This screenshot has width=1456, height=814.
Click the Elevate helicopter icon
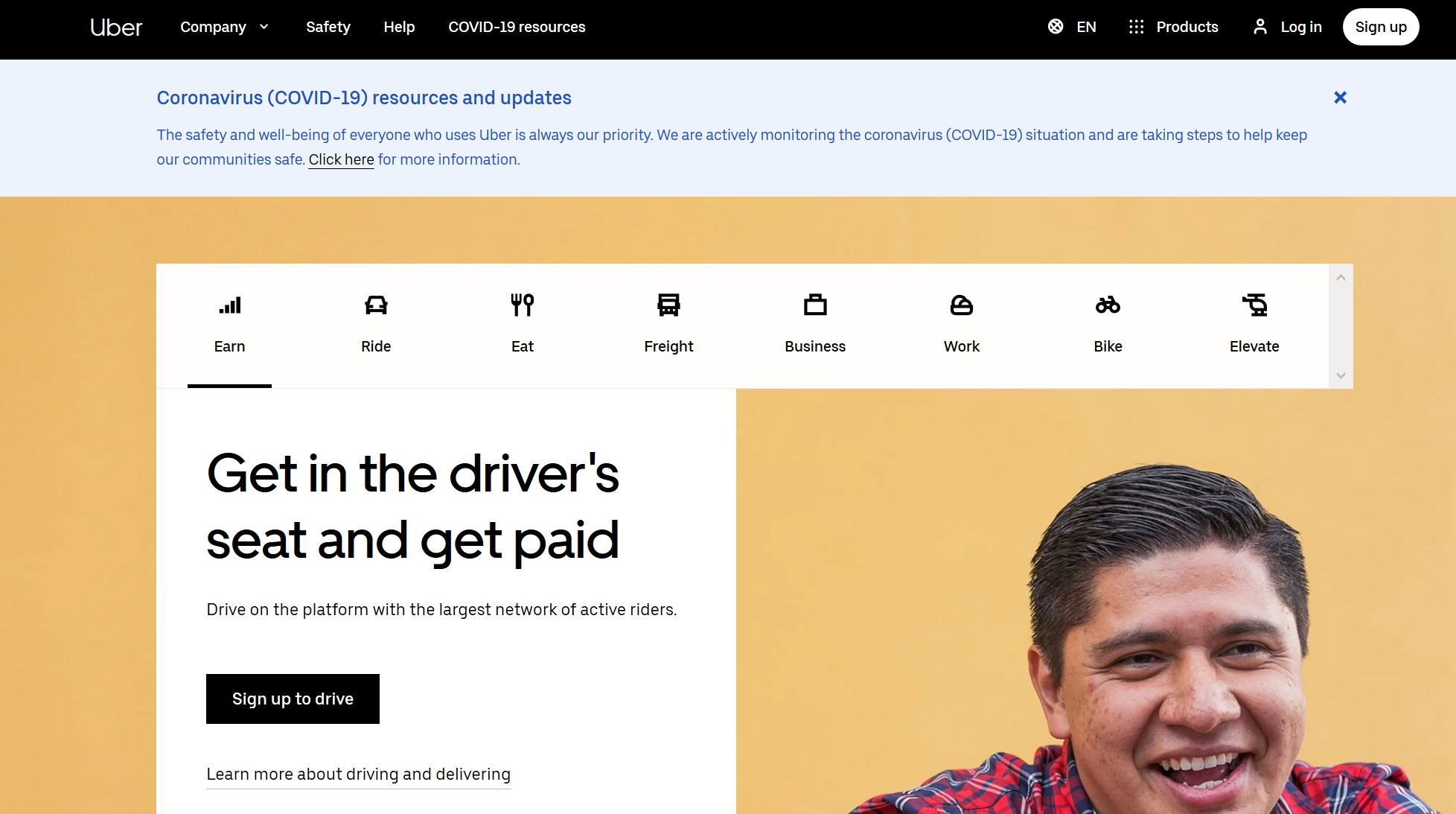tap(1254, 305)
